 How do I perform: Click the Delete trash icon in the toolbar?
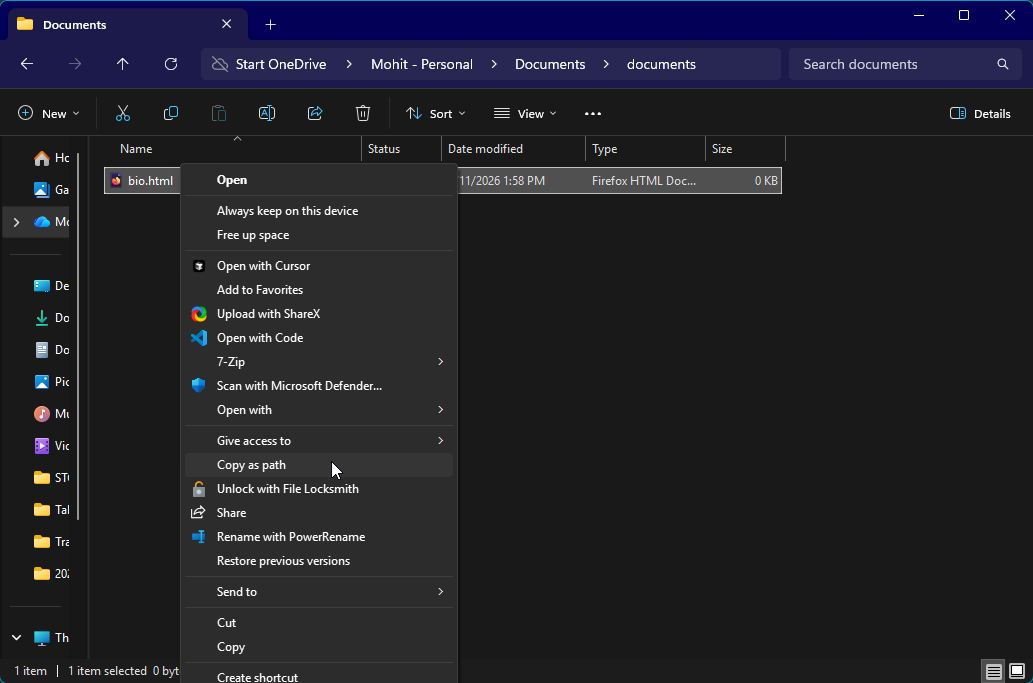pyautogui.click(x=363, y=113)
